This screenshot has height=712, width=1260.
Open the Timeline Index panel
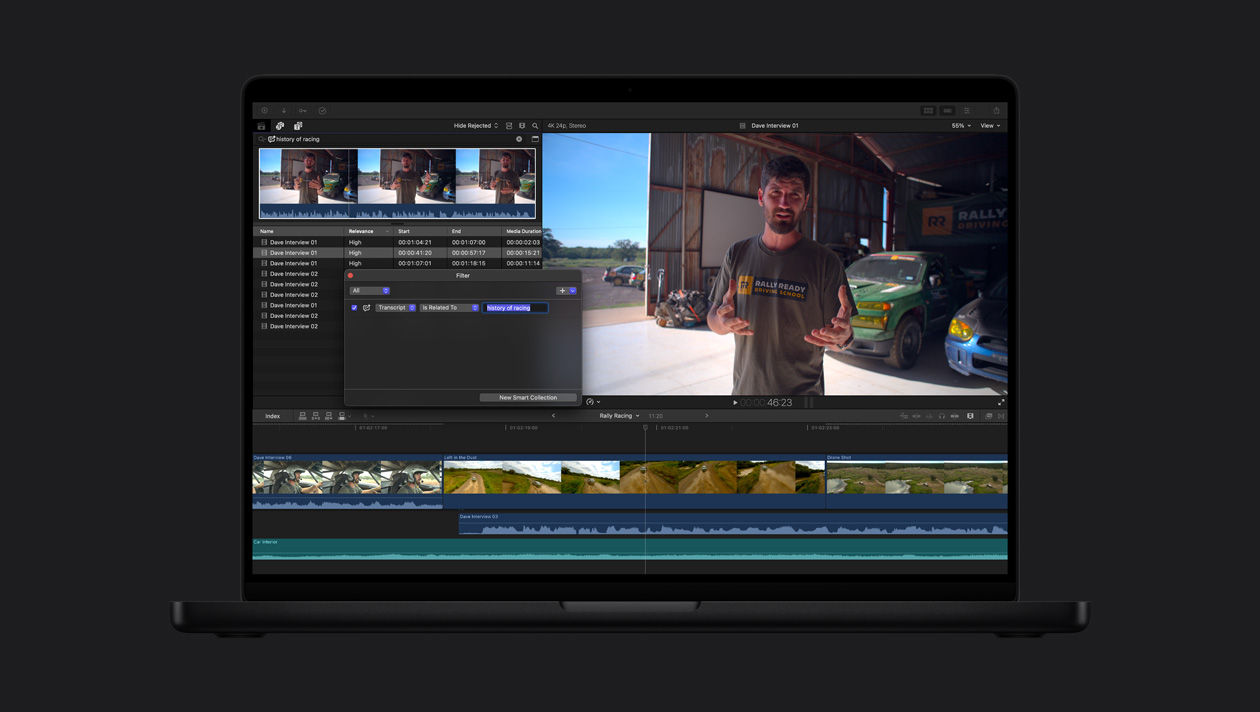[271, 416]
